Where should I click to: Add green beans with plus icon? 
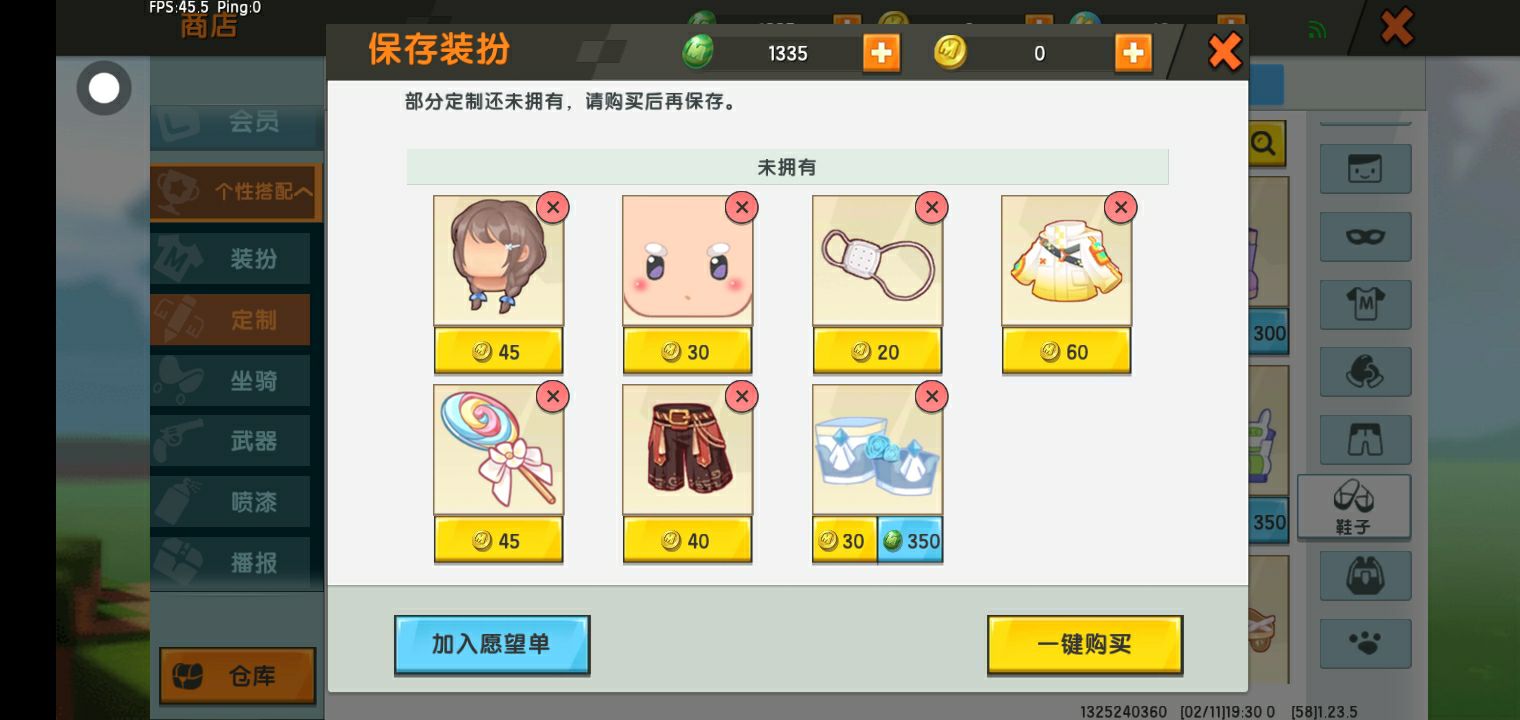pyautogui.click(x=881, y=53)
